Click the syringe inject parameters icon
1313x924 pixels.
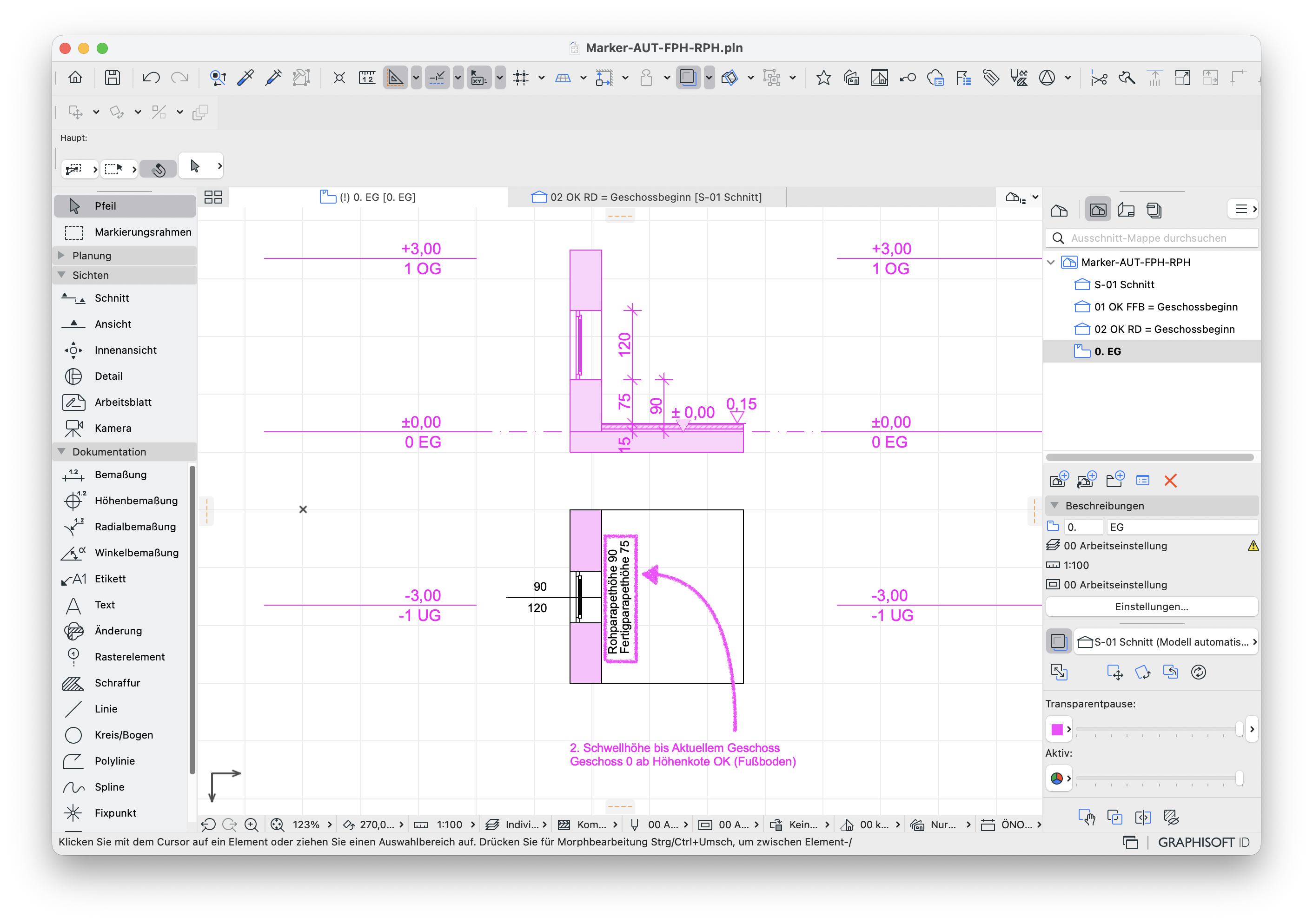pos(273,78)
